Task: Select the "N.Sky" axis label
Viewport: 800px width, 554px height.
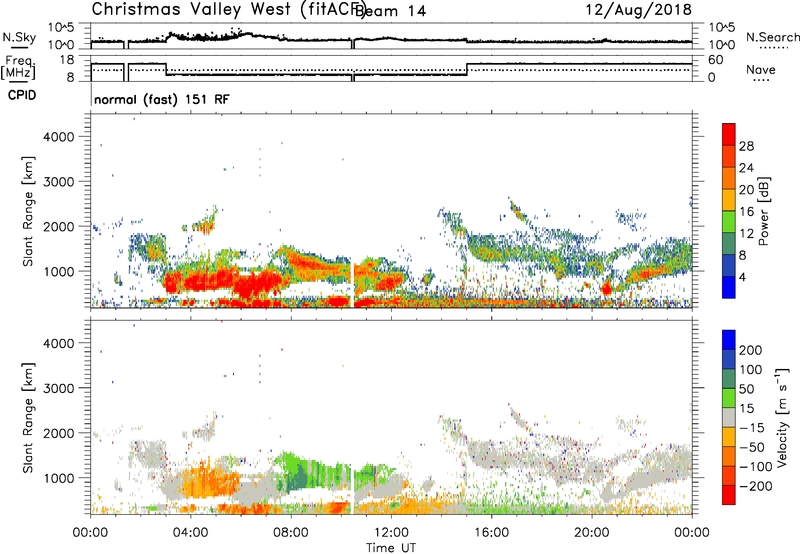Action: pyautogui.click(x=19, y=37)
